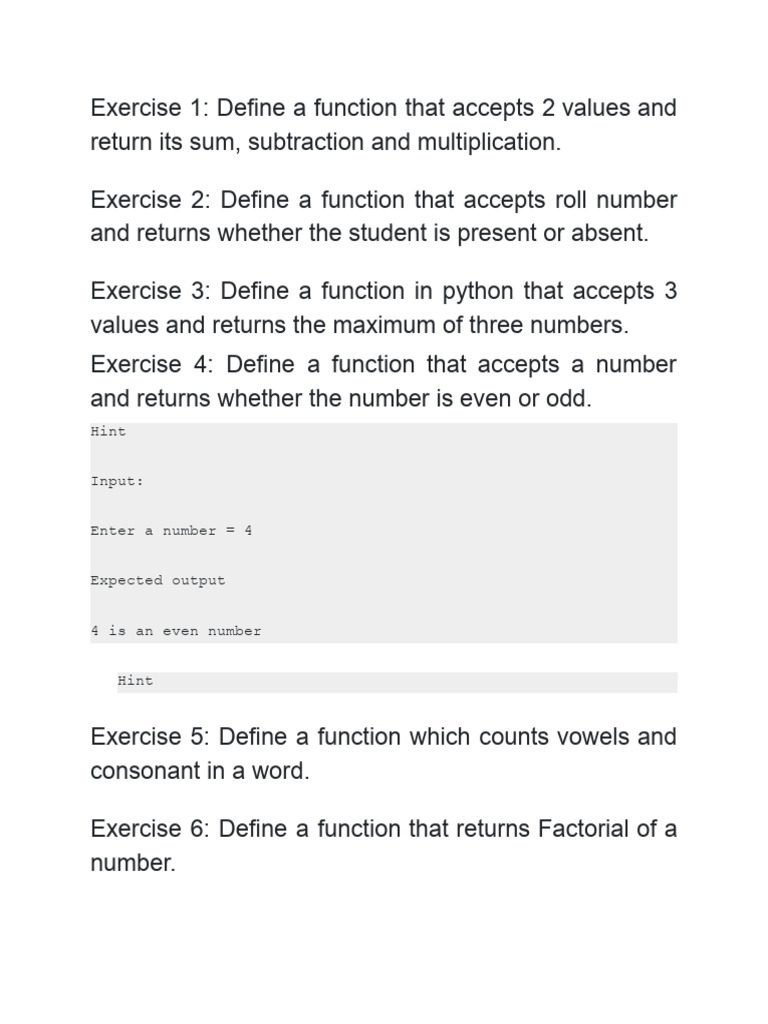Viewport: 768px width, 1024px height.
Task: Click the 'Input:' line in code block
Action: (x=117, y=481)
